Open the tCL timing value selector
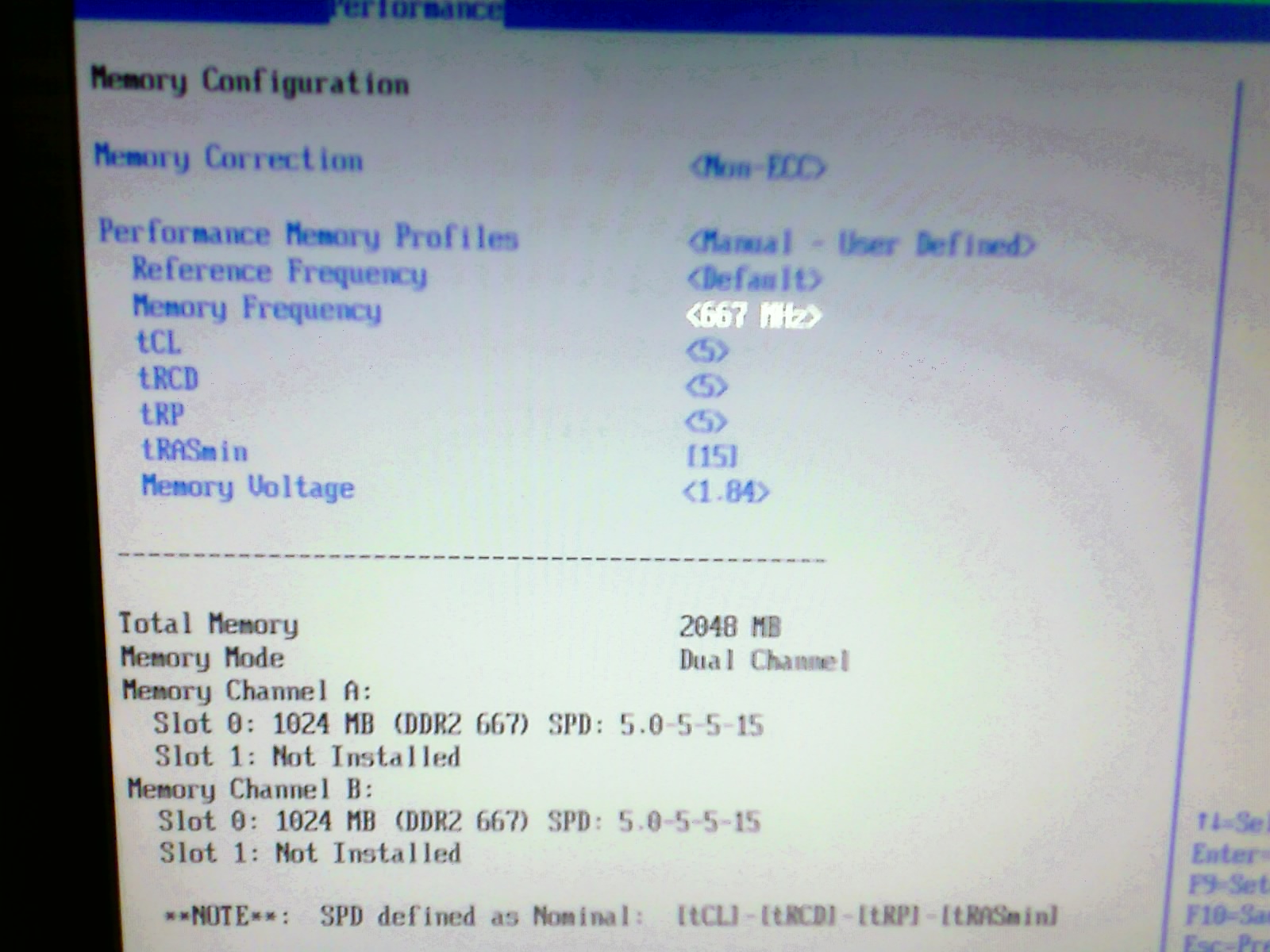The height and width of the screenshot is (952, 1270). point(706,351)
